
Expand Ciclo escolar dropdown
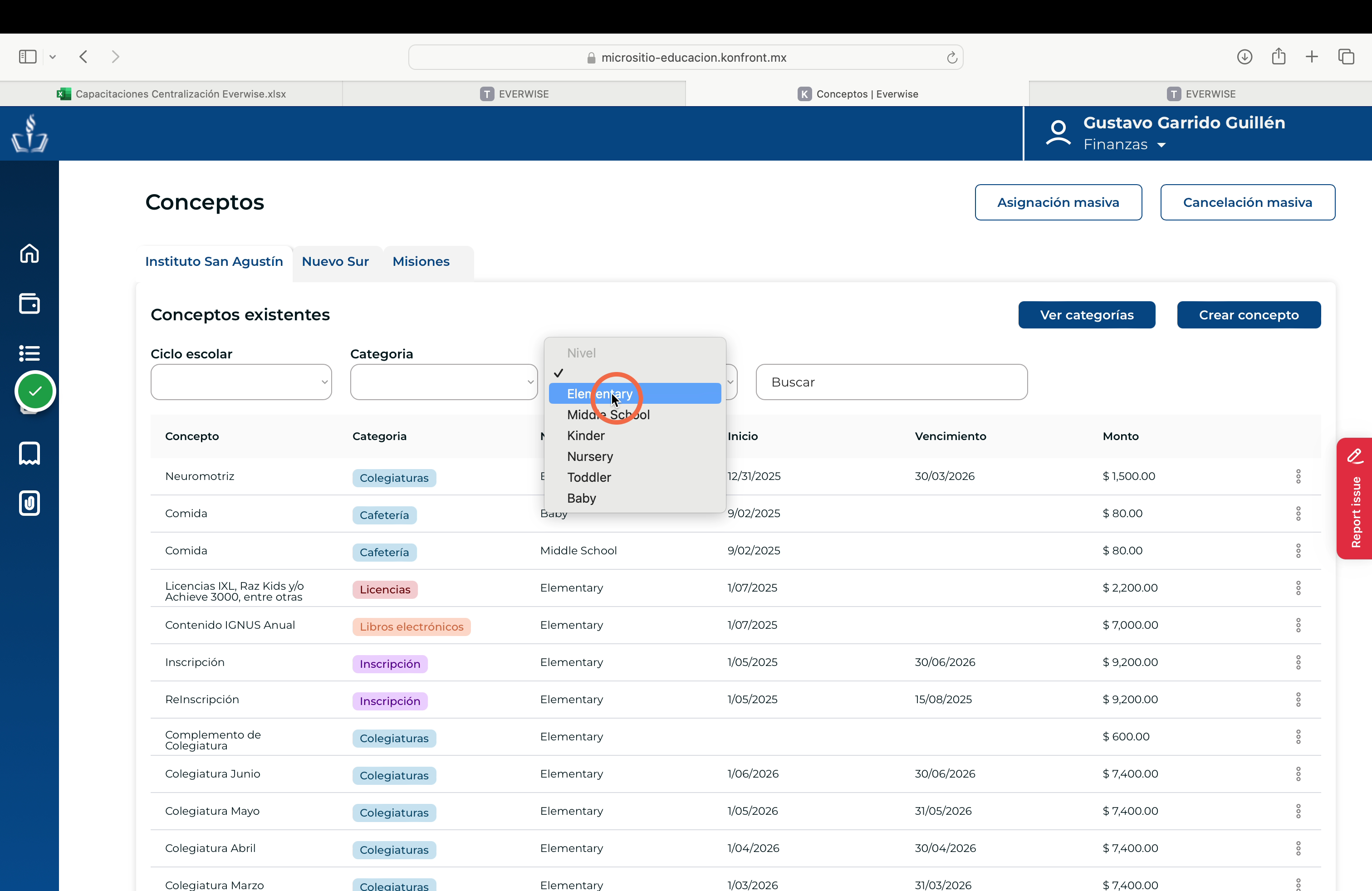241,382
